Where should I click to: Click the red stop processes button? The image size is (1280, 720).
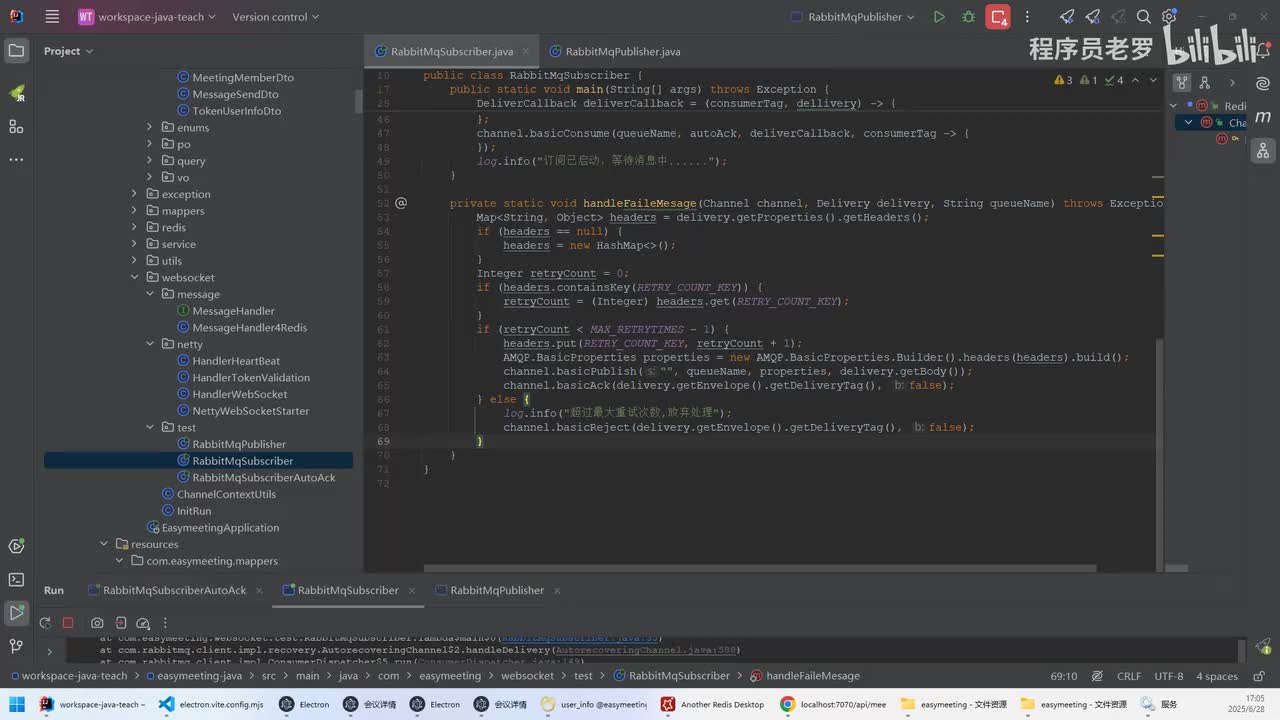[998, 17]
